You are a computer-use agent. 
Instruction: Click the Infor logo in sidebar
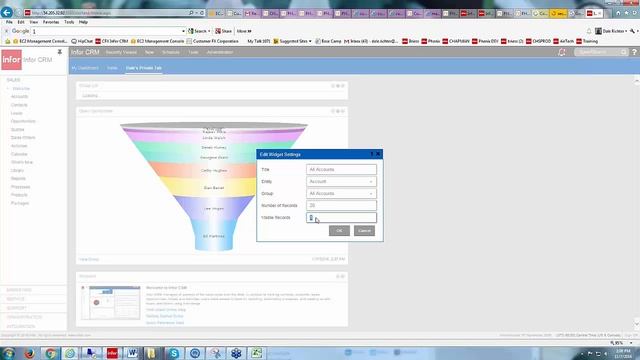[11, 60]
